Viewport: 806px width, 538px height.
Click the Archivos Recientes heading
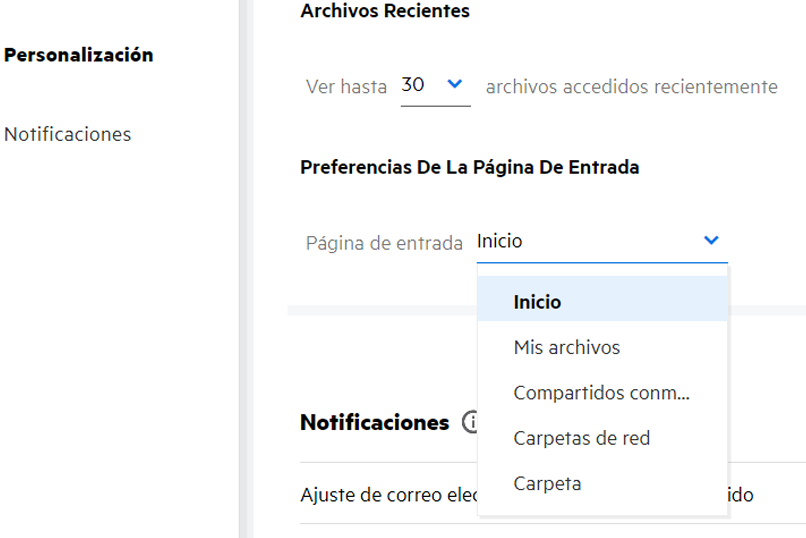[384, 12]
